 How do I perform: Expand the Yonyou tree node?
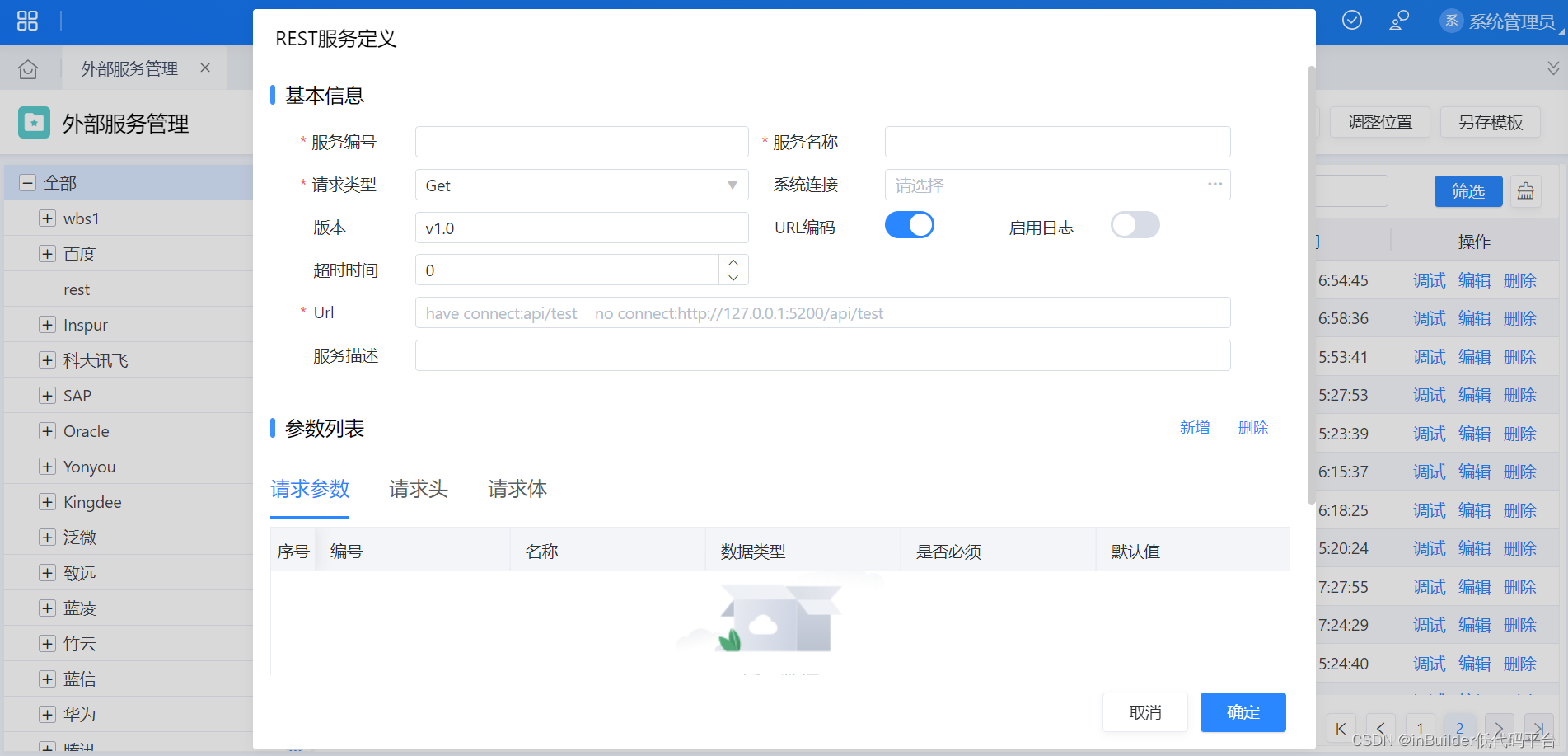[47, 467]
